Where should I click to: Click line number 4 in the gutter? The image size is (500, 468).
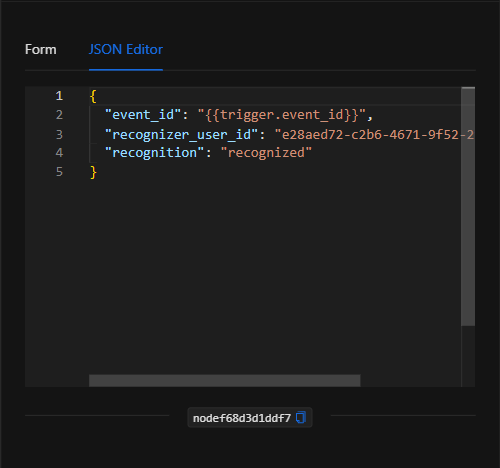pyautogui.click(x=59, y=153)
